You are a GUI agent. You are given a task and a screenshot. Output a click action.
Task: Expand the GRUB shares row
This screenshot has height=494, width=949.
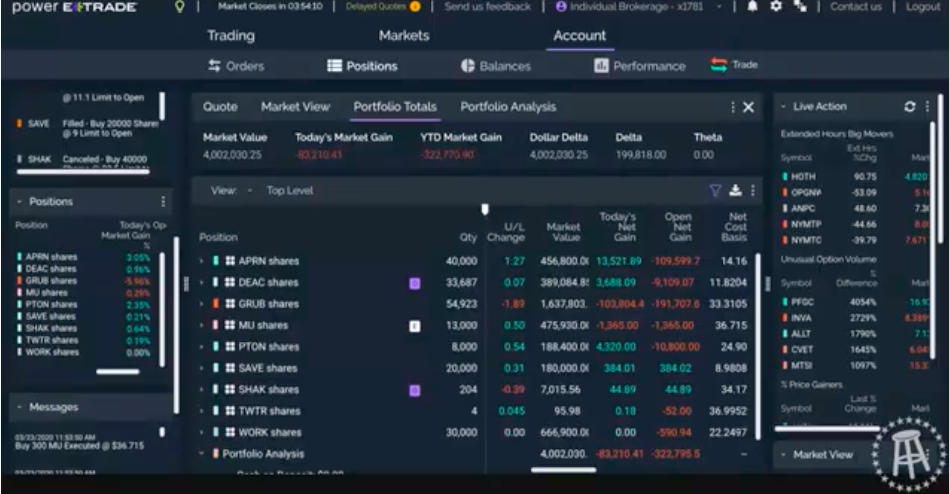202,304
